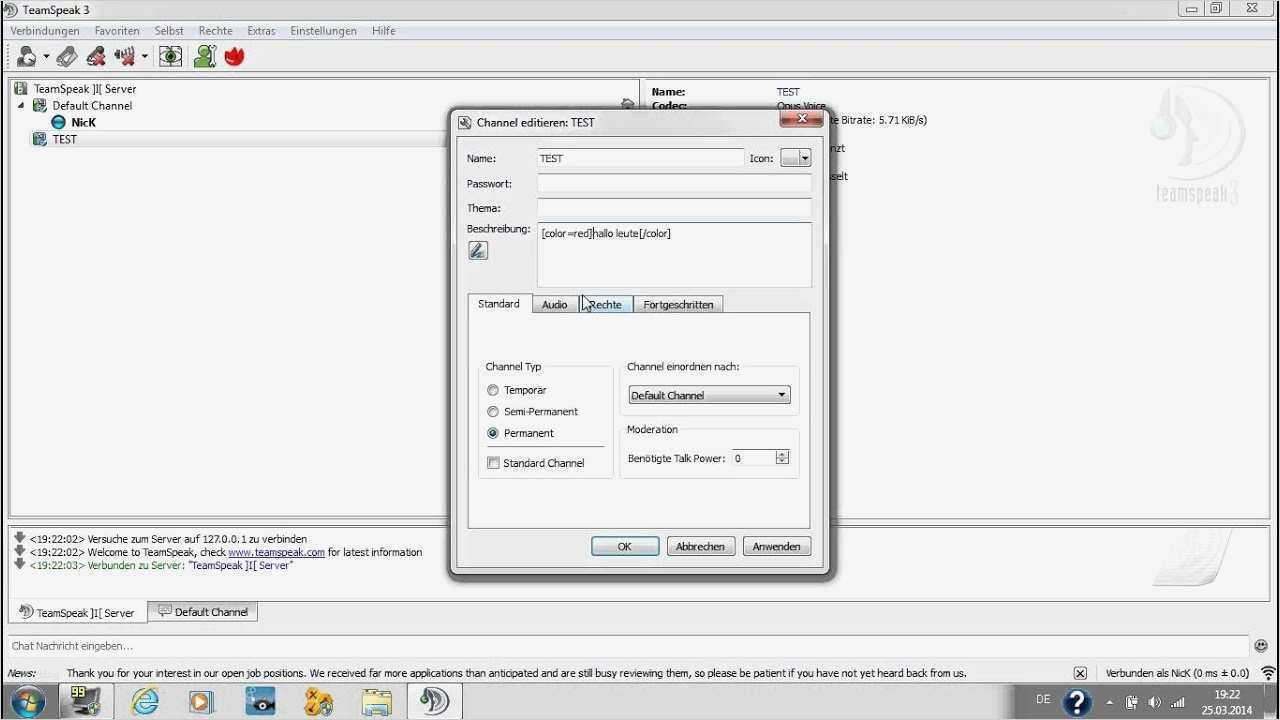Open the Favoriten menu
The width and height of the screenshot is (1280, 720).
pos(117,31)
